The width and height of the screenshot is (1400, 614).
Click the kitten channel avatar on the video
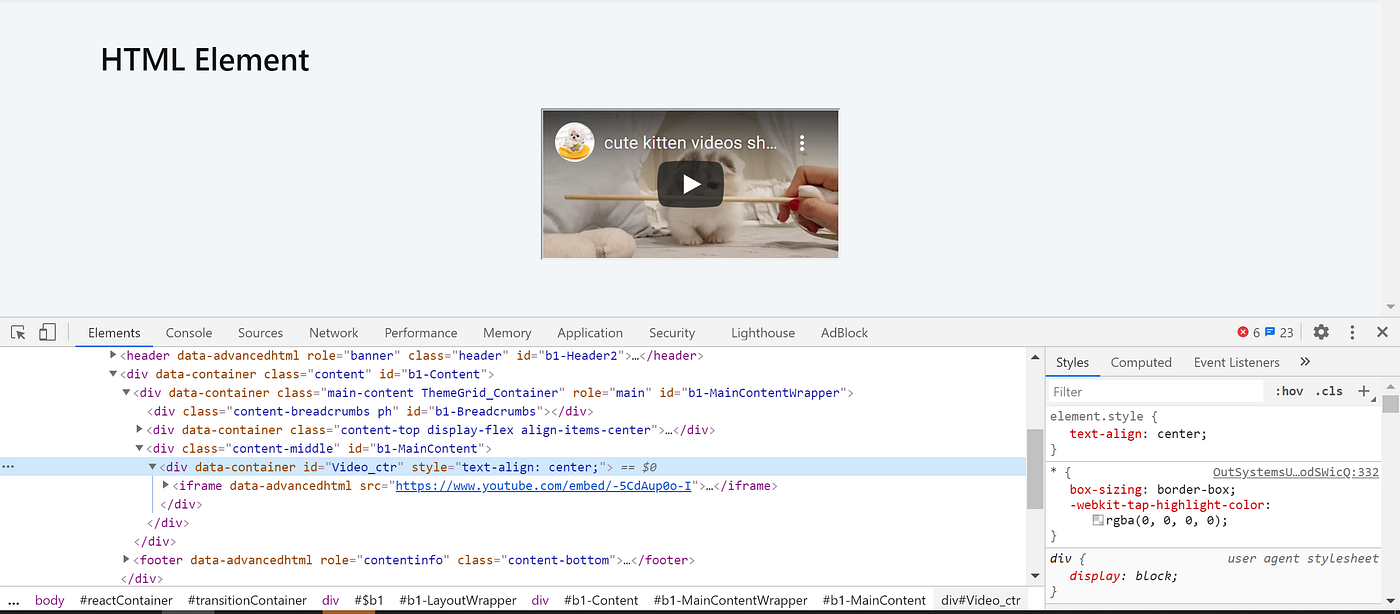[574, 142]
